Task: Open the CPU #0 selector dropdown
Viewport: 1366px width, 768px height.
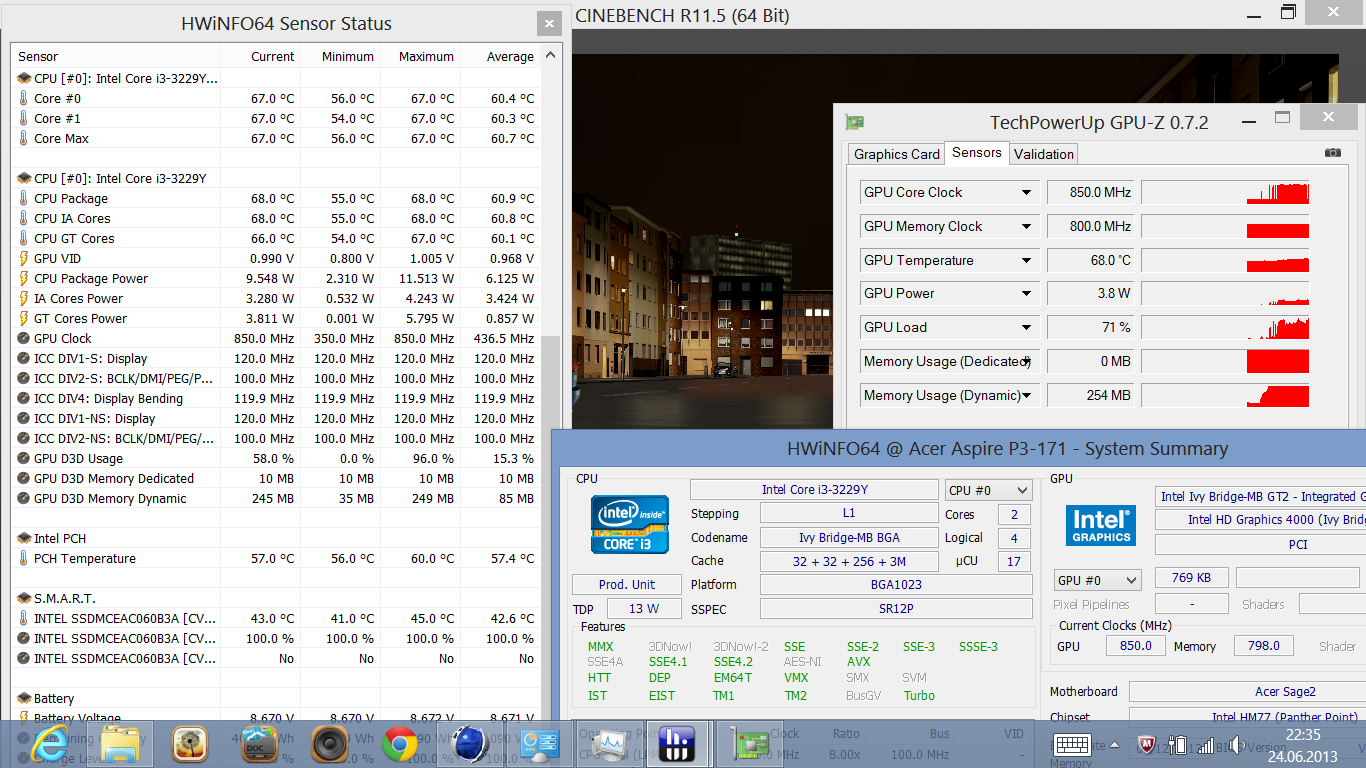Action: click(988, 490)
